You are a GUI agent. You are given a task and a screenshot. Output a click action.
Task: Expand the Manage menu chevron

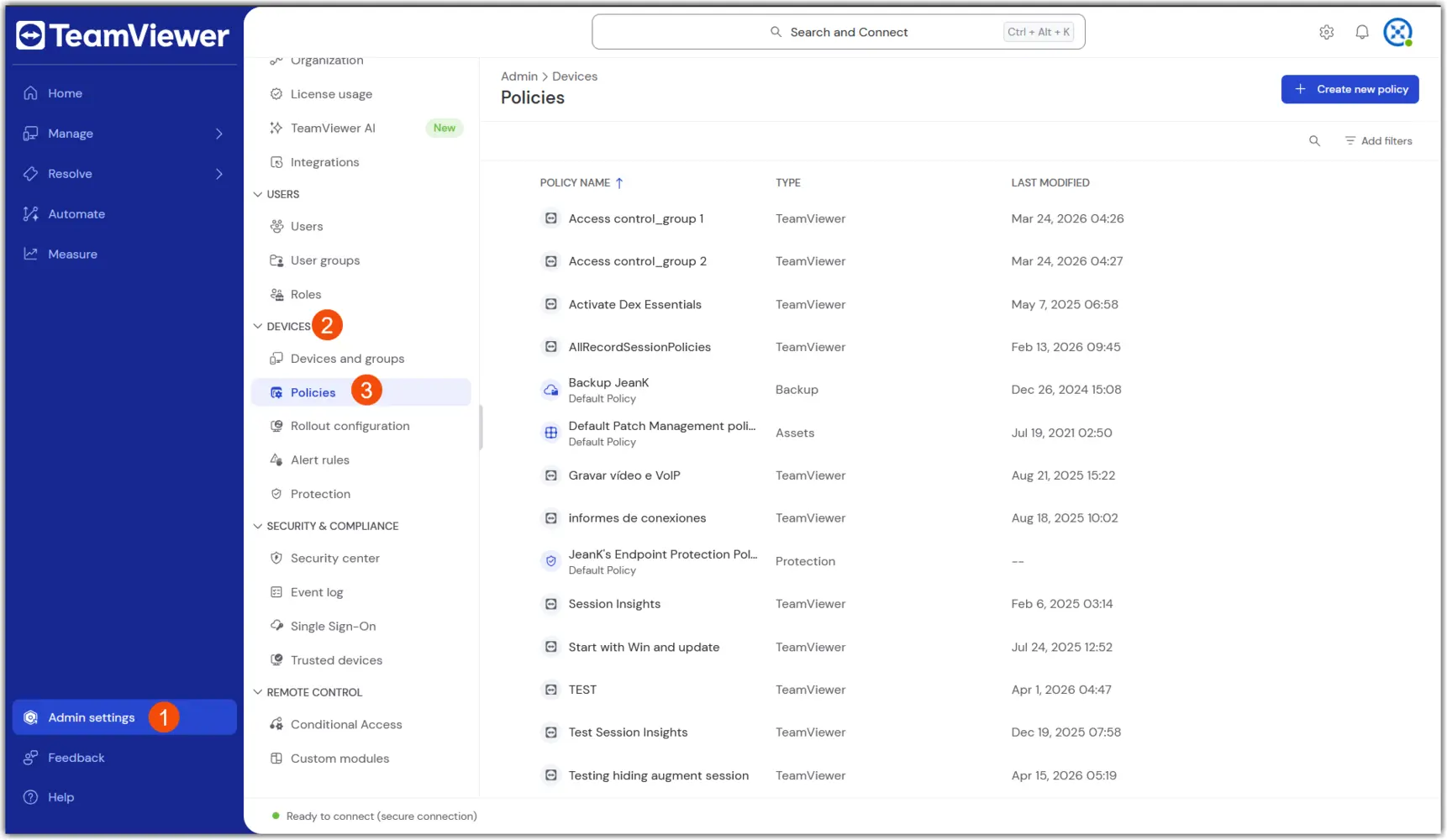219,134
